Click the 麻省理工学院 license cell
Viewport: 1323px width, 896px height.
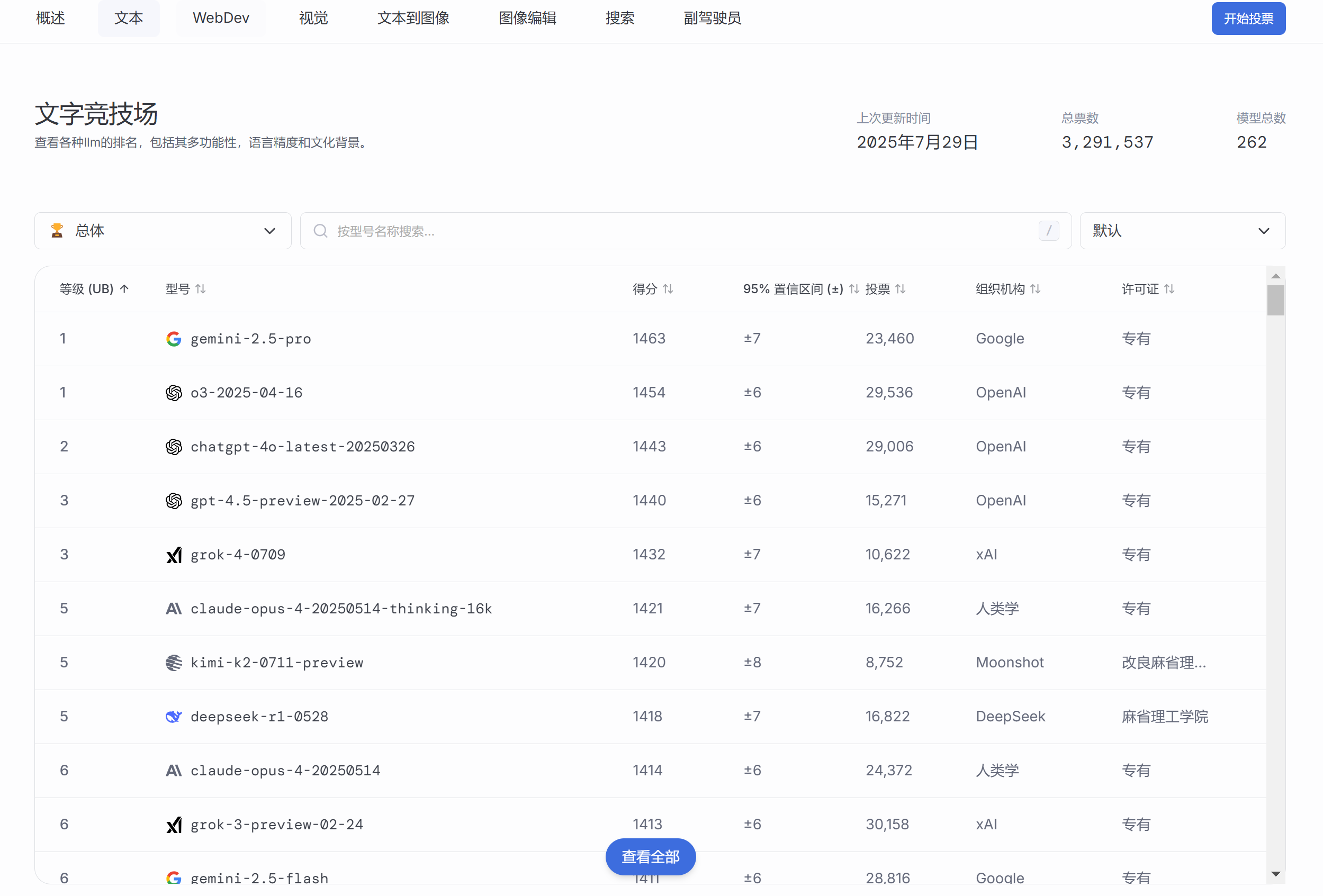(1164, 717)
